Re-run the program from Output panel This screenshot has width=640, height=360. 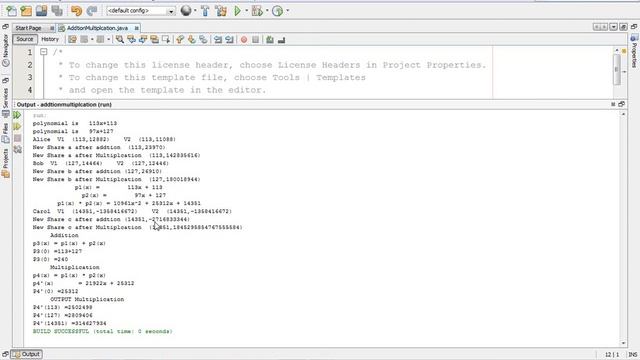click(x=17, y=116)
